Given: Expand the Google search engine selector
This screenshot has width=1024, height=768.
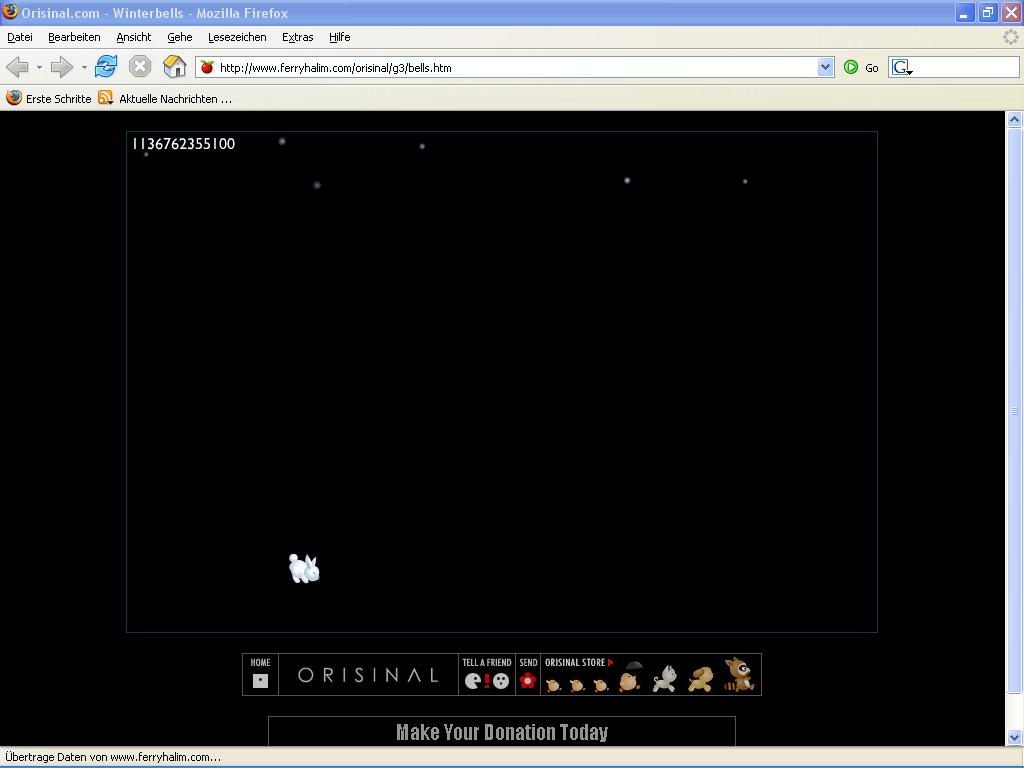Looking at the screenshot, I should click(x=902, y=68).
